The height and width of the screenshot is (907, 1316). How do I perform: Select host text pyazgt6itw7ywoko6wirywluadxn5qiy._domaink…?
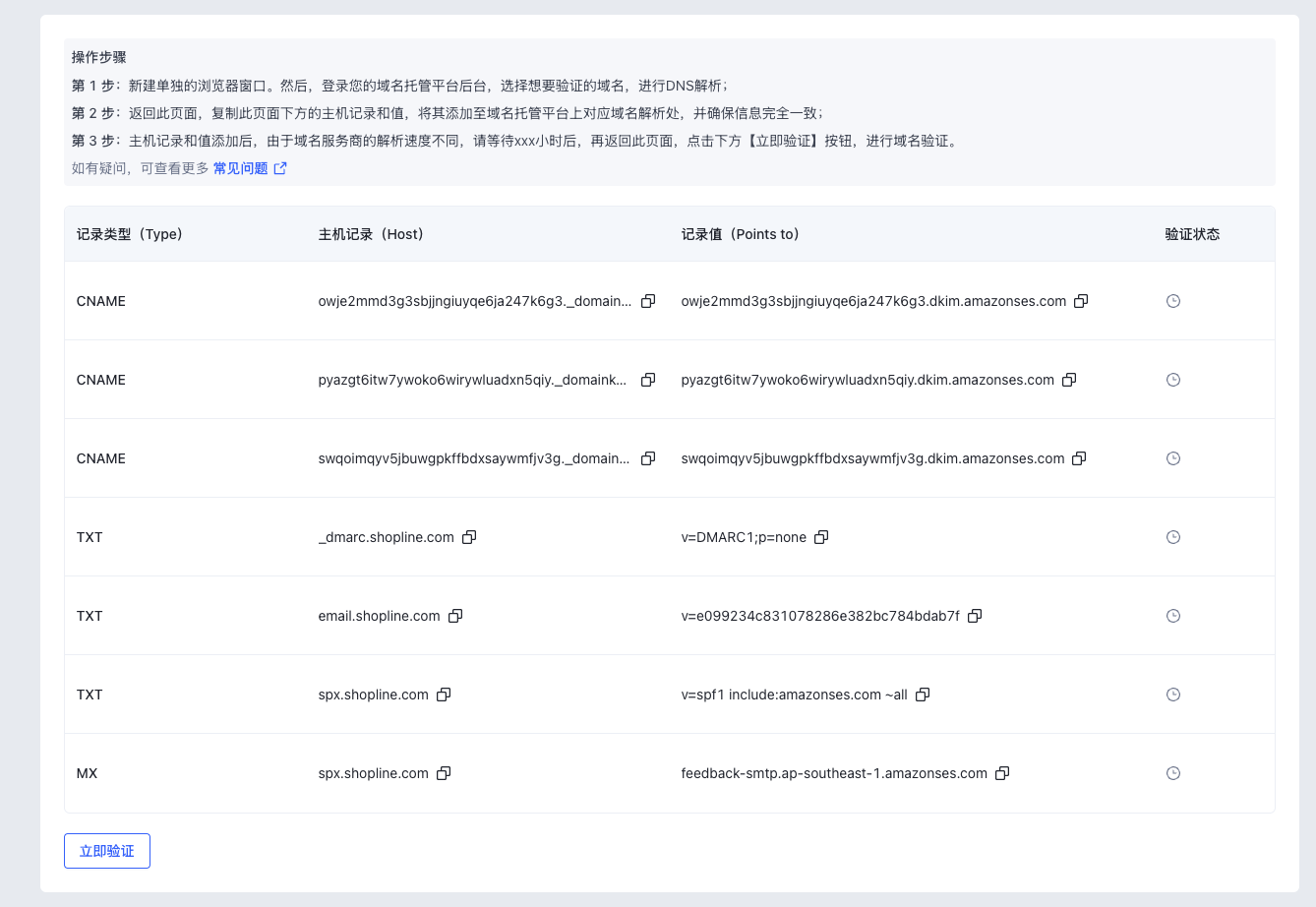[473, 380]
